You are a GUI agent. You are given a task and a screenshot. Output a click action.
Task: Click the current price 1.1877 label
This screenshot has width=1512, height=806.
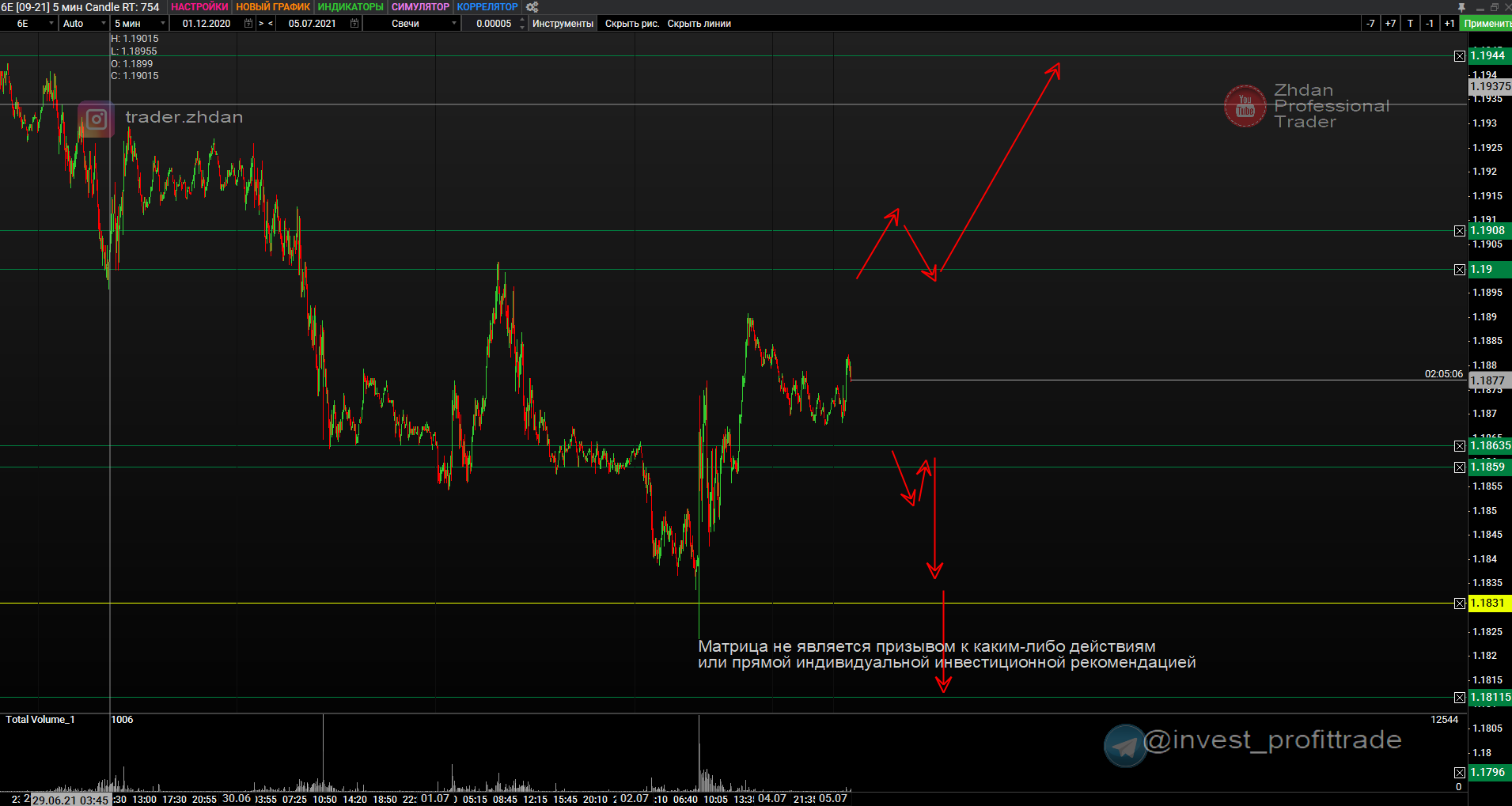[1490, 380]
